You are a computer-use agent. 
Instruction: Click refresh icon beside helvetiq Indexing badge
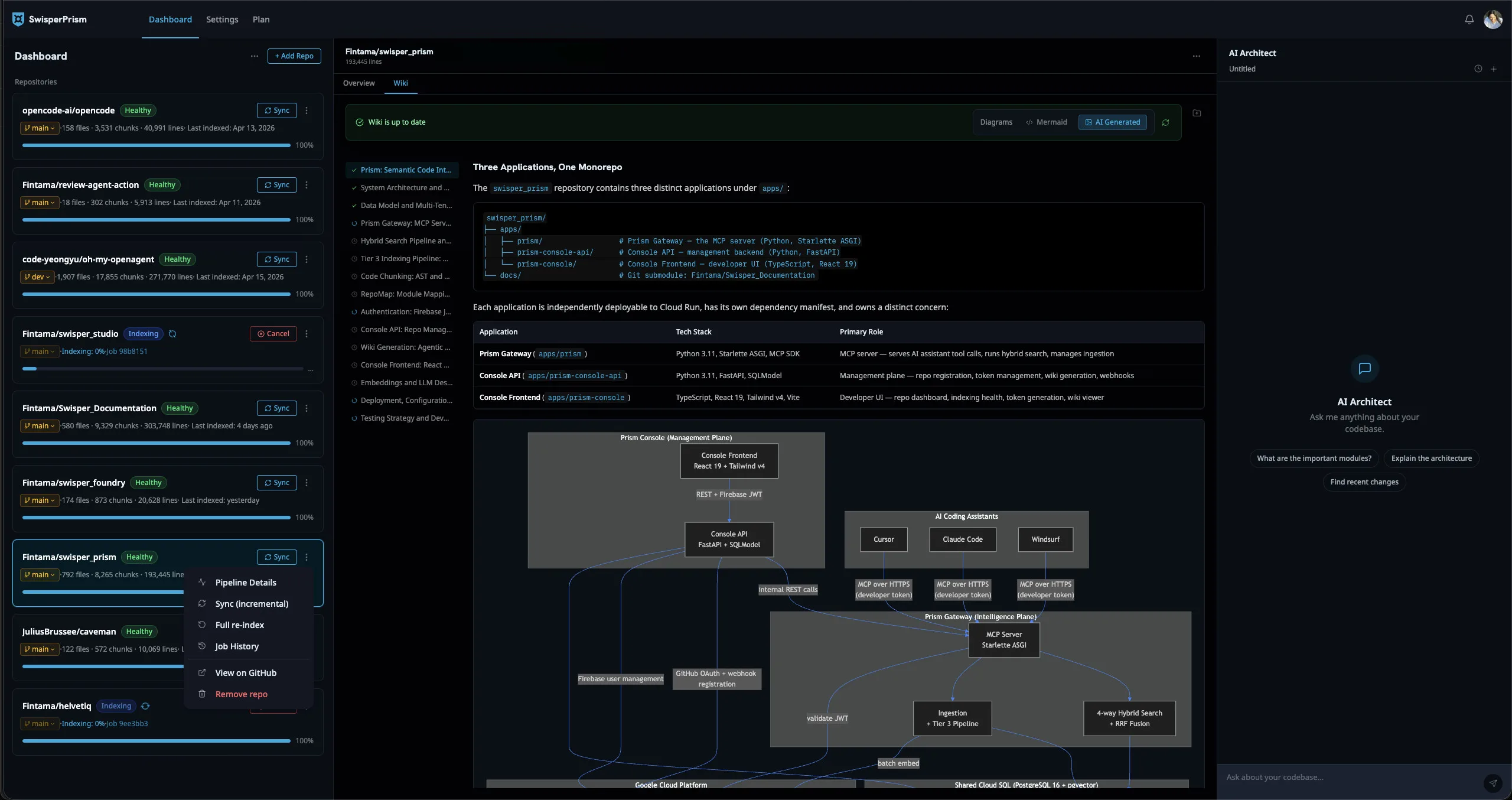145,706
